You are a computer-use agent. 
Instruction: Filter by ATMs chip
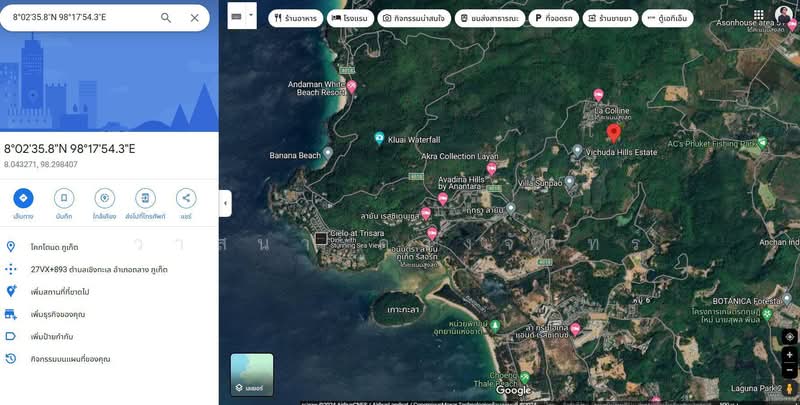(667, 18)
